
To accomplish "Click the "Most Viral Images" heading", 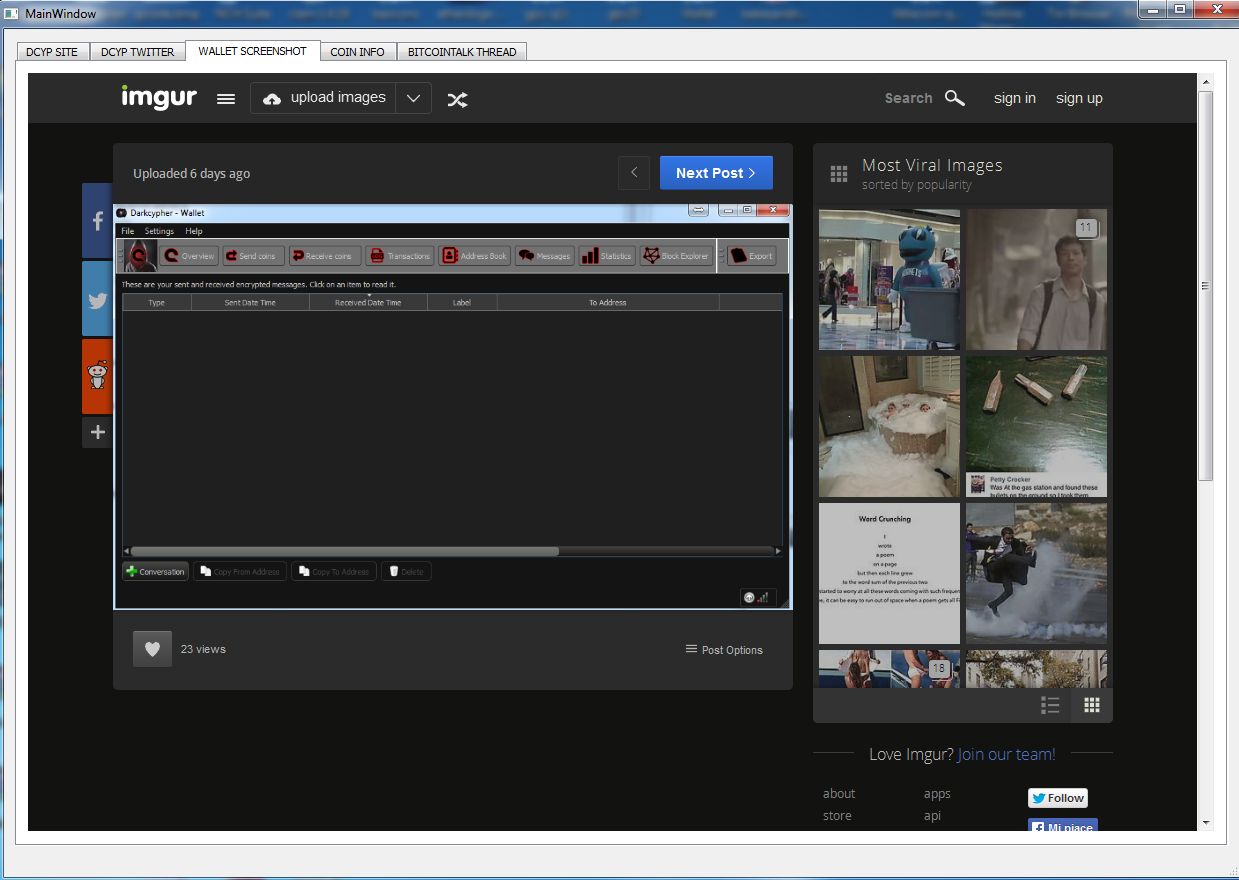I will [x=932, y=166].
